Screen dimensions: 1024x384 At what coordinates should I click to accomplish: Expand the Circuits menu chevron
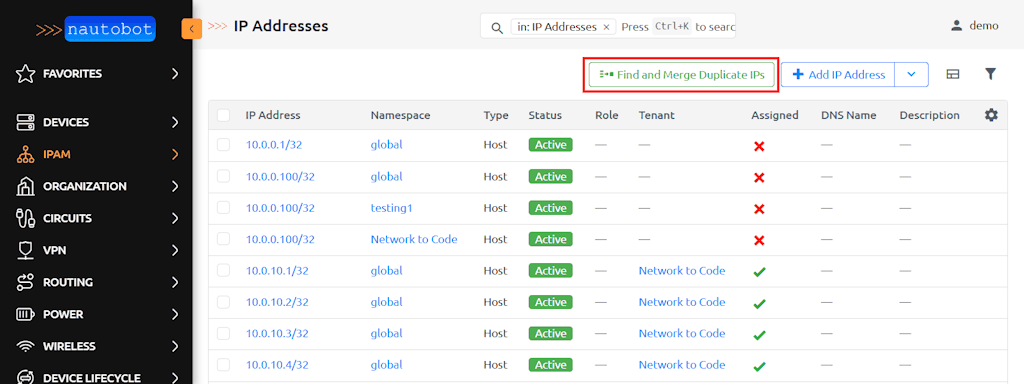[x=174, y=218]
